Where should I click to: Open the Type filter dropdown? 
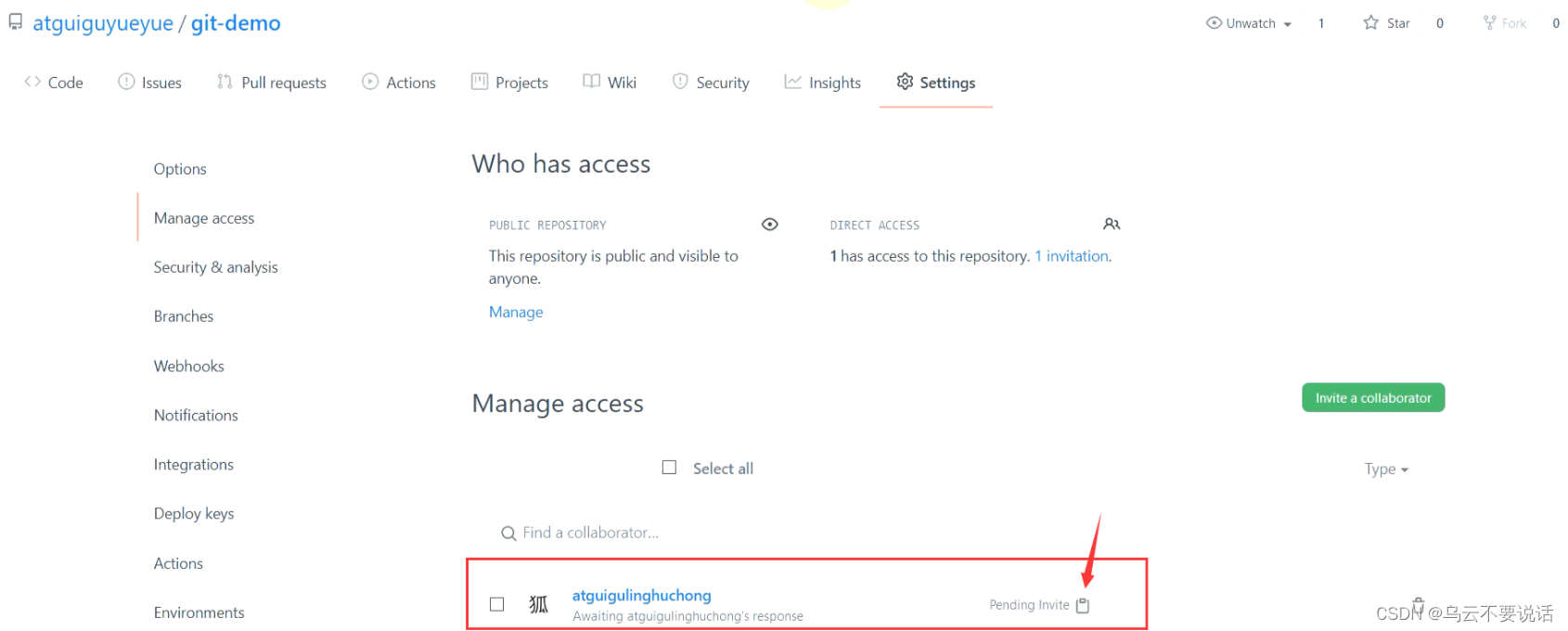(1386, 470)
